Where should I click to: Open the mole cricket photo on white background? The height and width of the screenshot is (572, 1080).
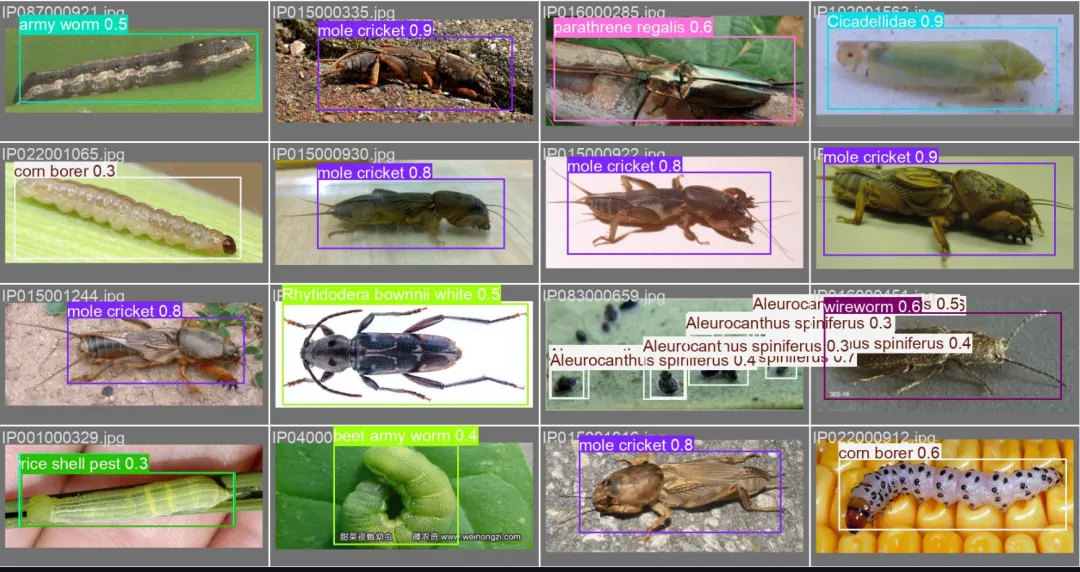[x=674, y=212]
